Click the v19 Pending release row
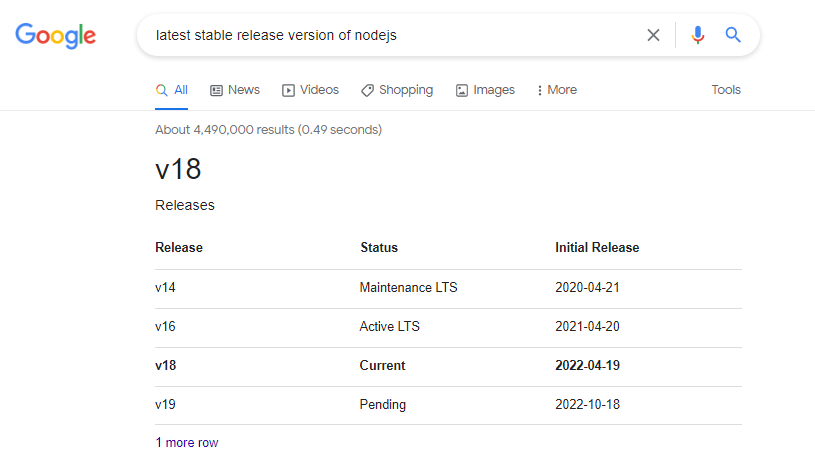 coord(448,405)
